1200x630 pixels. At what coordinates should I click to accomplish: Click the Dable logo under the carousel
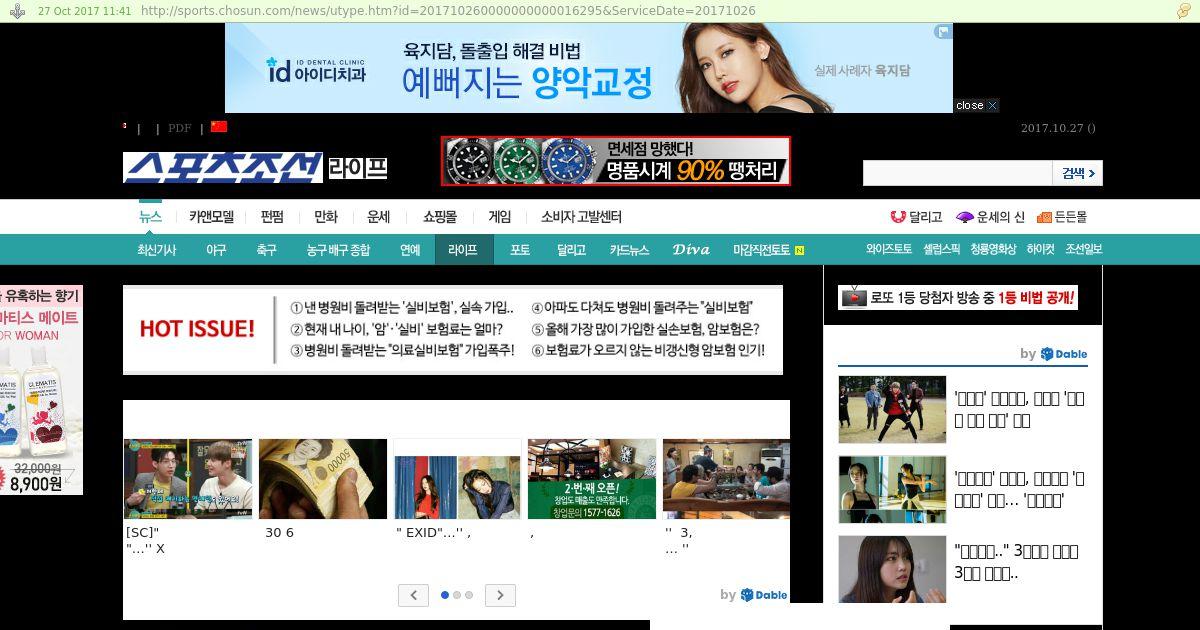tap(763, 595)
